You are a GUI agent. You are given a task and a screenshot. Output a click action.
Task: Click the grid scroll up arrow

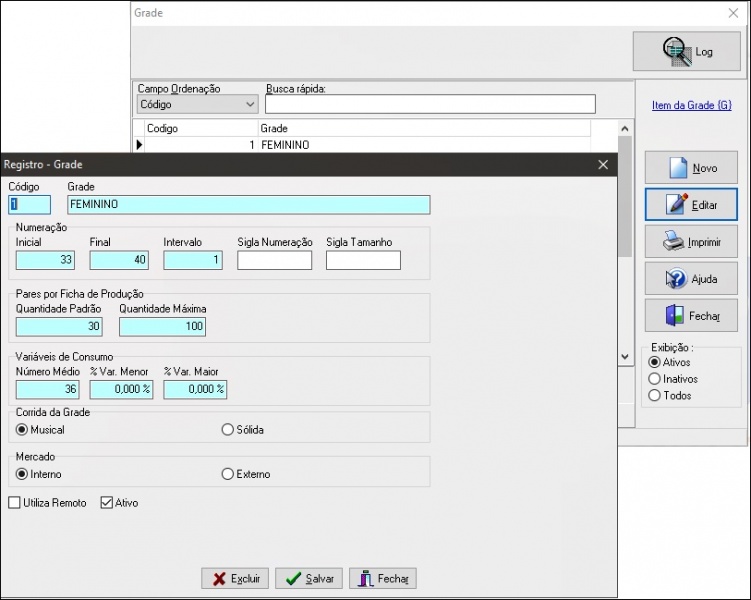pyautogui.click(x=625, y=128)
